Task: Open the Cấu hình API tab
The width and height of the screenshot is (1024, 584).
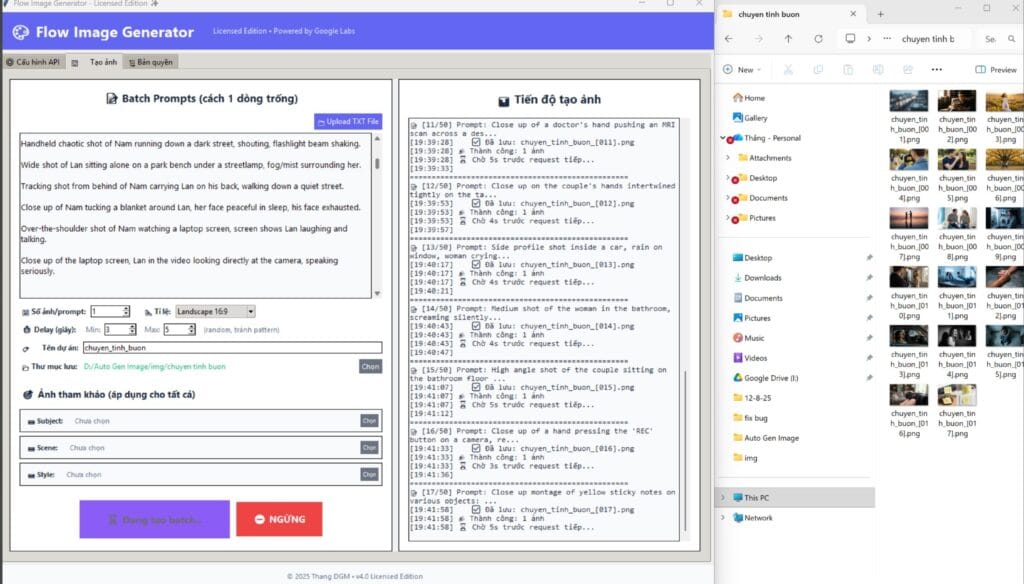Action: coord(33,62)
